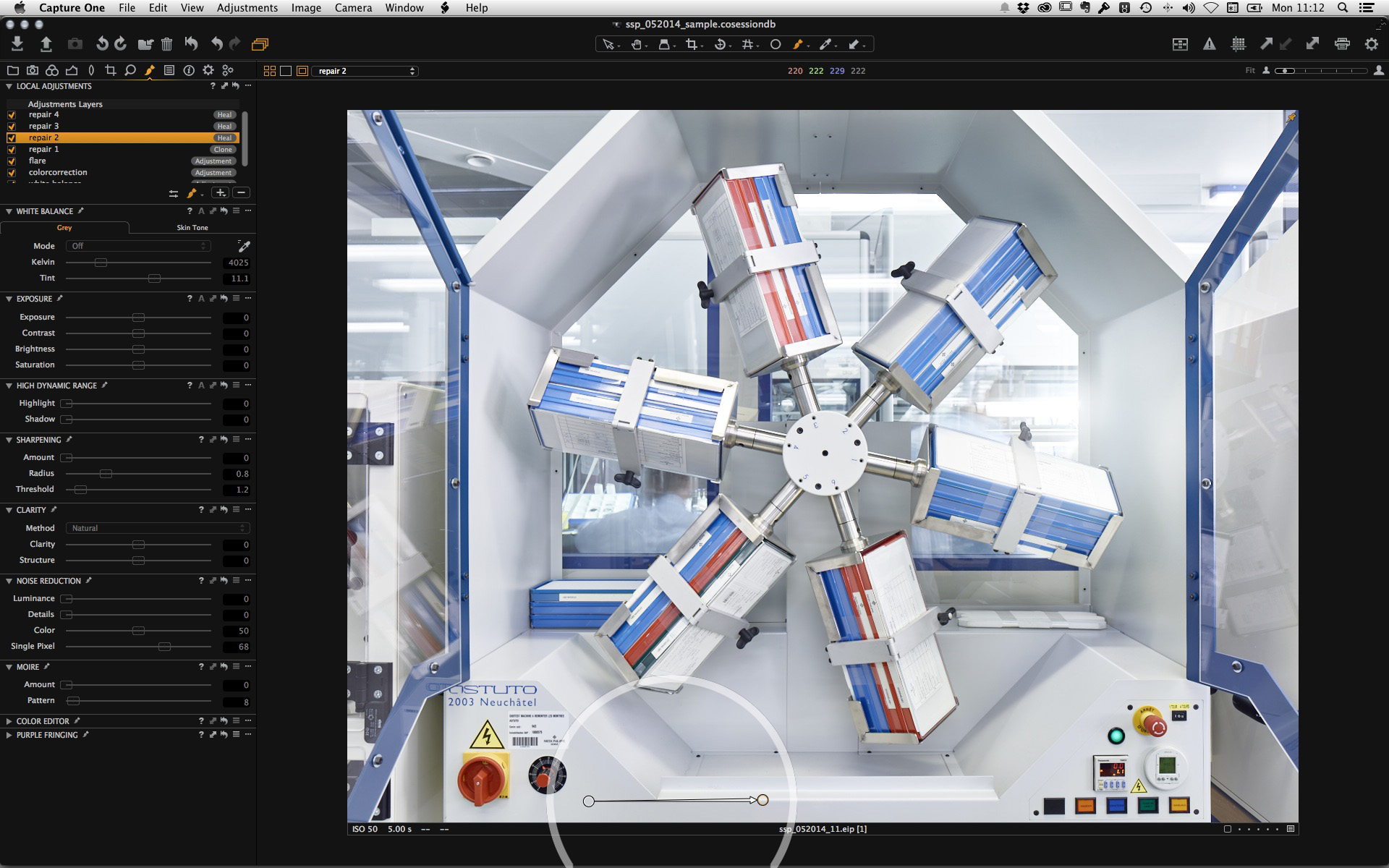
Task: Select the Keystone grid tool
Action: (748, 45)
